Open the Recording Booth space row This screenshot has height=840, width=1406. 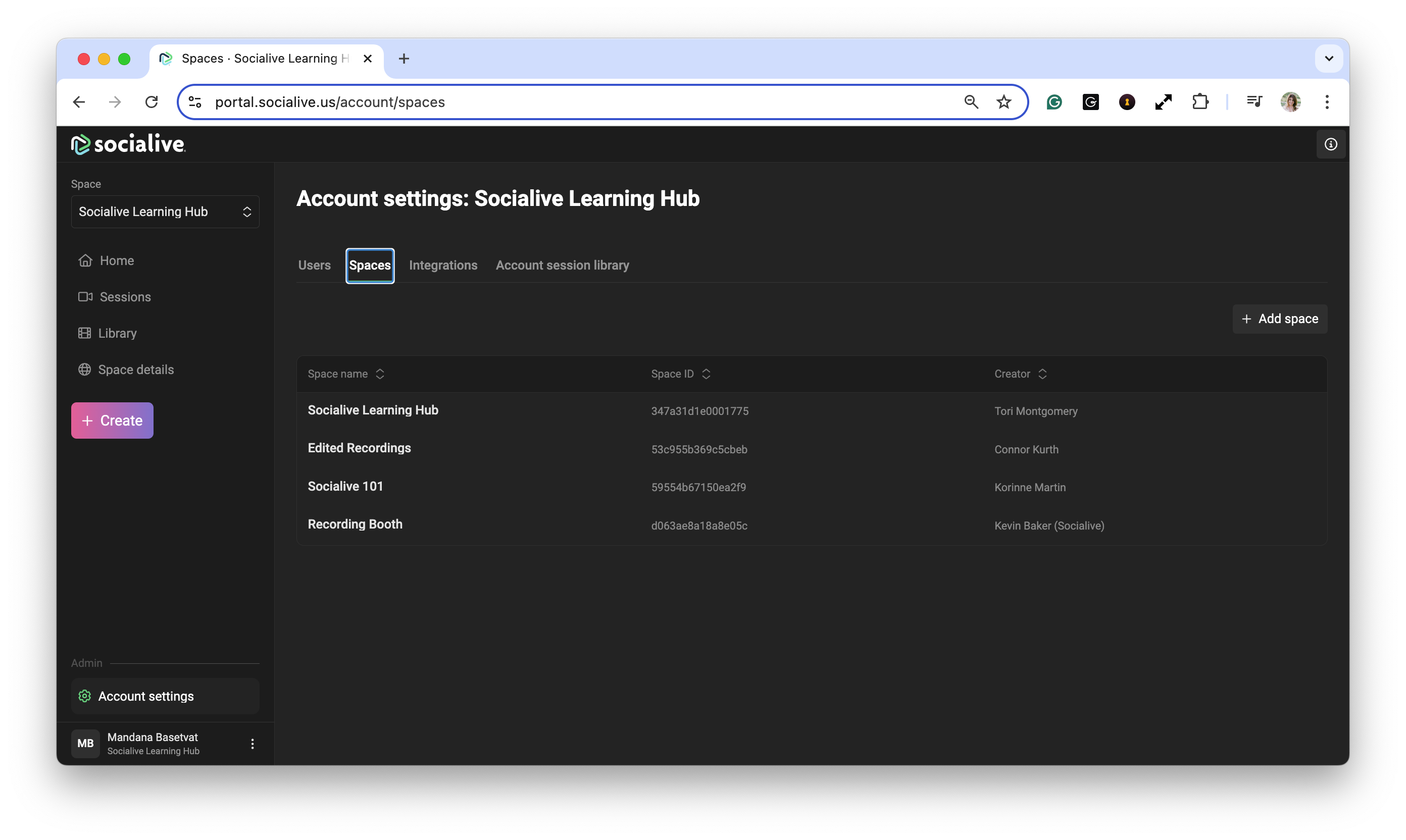[x=355, y=524]
